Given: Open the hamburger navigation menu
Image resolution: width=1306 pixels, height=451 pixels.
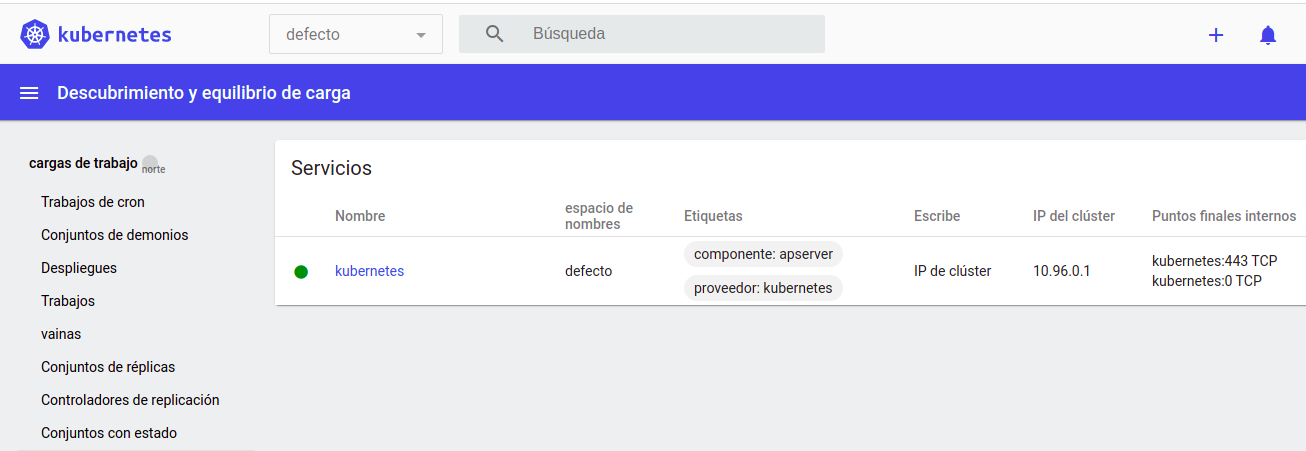Looking at the screenshot, I should (x=29, y=93).
